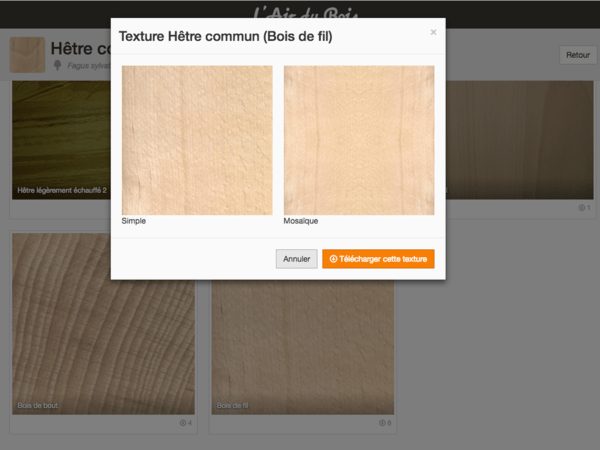This screenshot has height=450, width=600.
Task: Click the tree icon beside Fagus sylvatica
Action: coord(57,65)
